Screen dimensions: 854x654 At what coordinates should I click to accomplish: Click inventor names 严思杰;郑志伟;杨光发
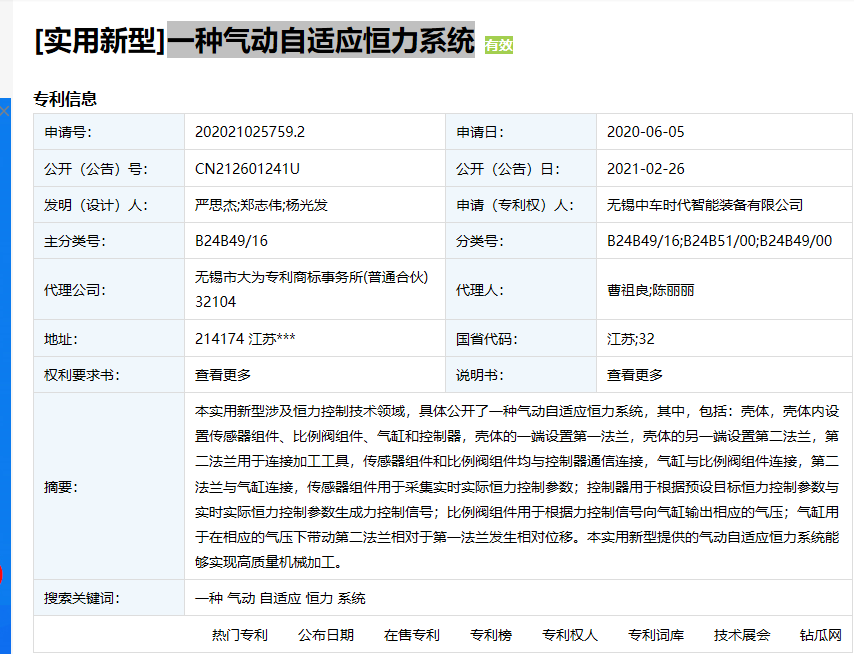261,205
